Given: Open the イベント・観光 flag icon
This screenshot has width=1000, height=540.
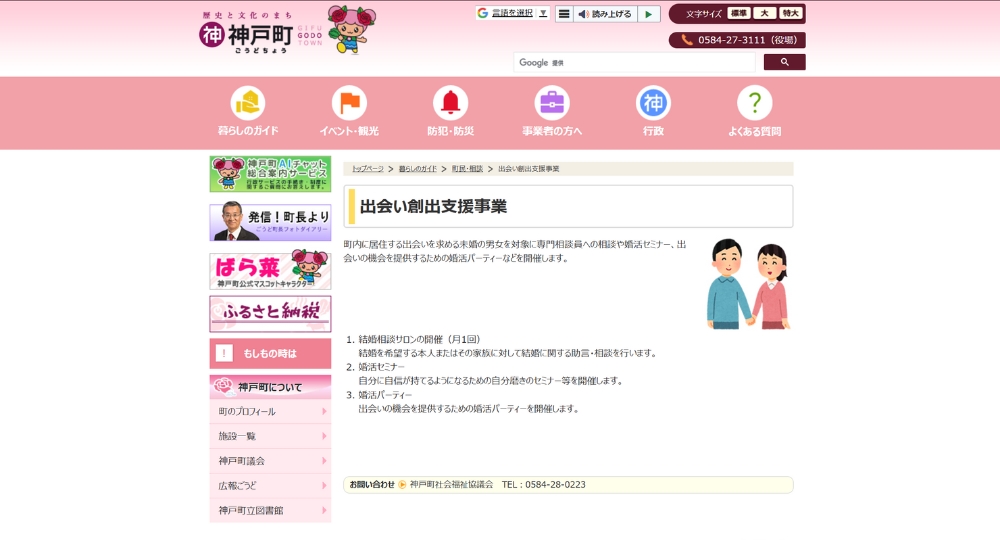Looking at the screenshot, I should (x=349, y=103).
